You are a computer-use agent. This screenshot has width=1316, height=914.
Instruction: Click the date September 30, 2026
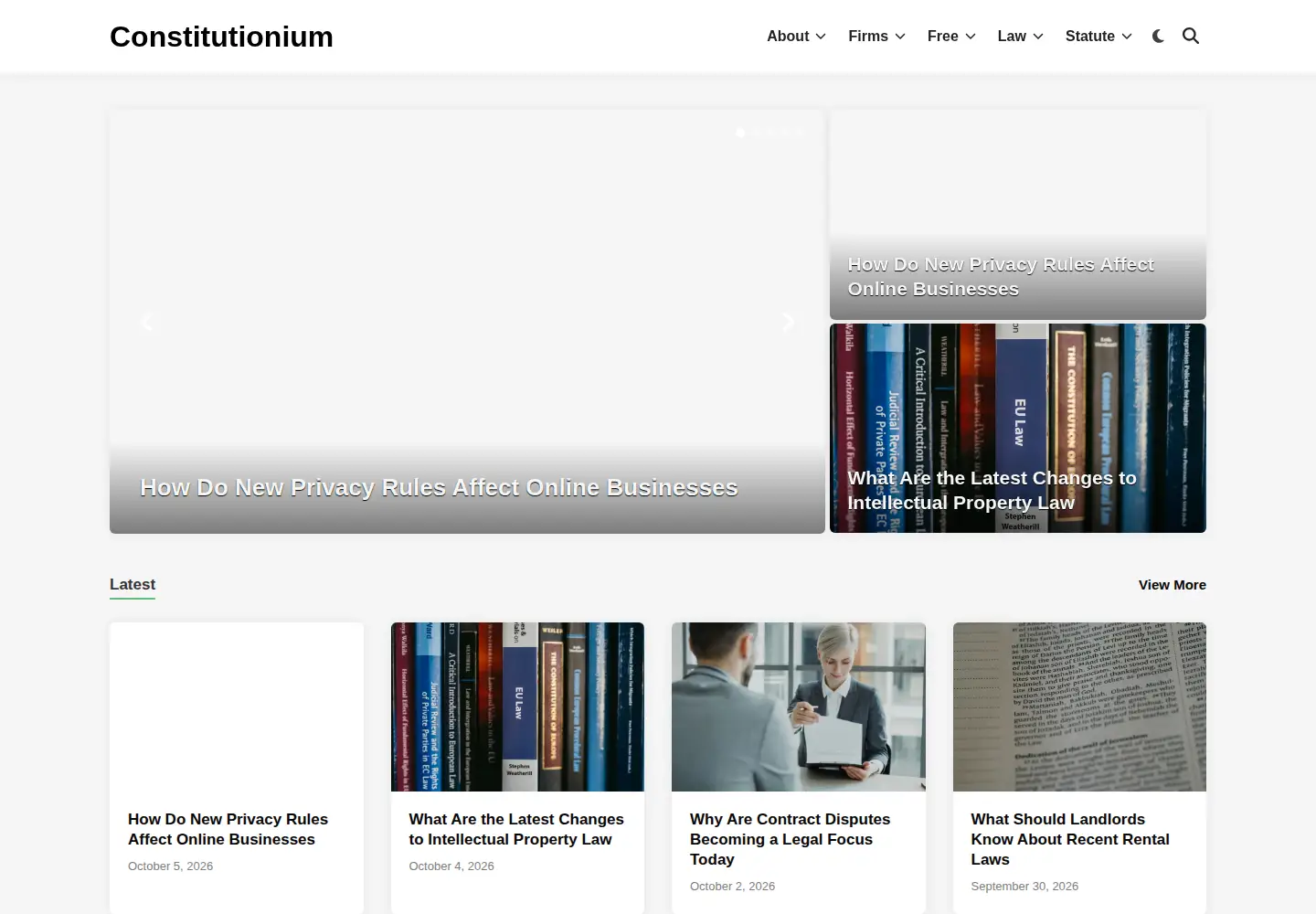point(1024,887)
